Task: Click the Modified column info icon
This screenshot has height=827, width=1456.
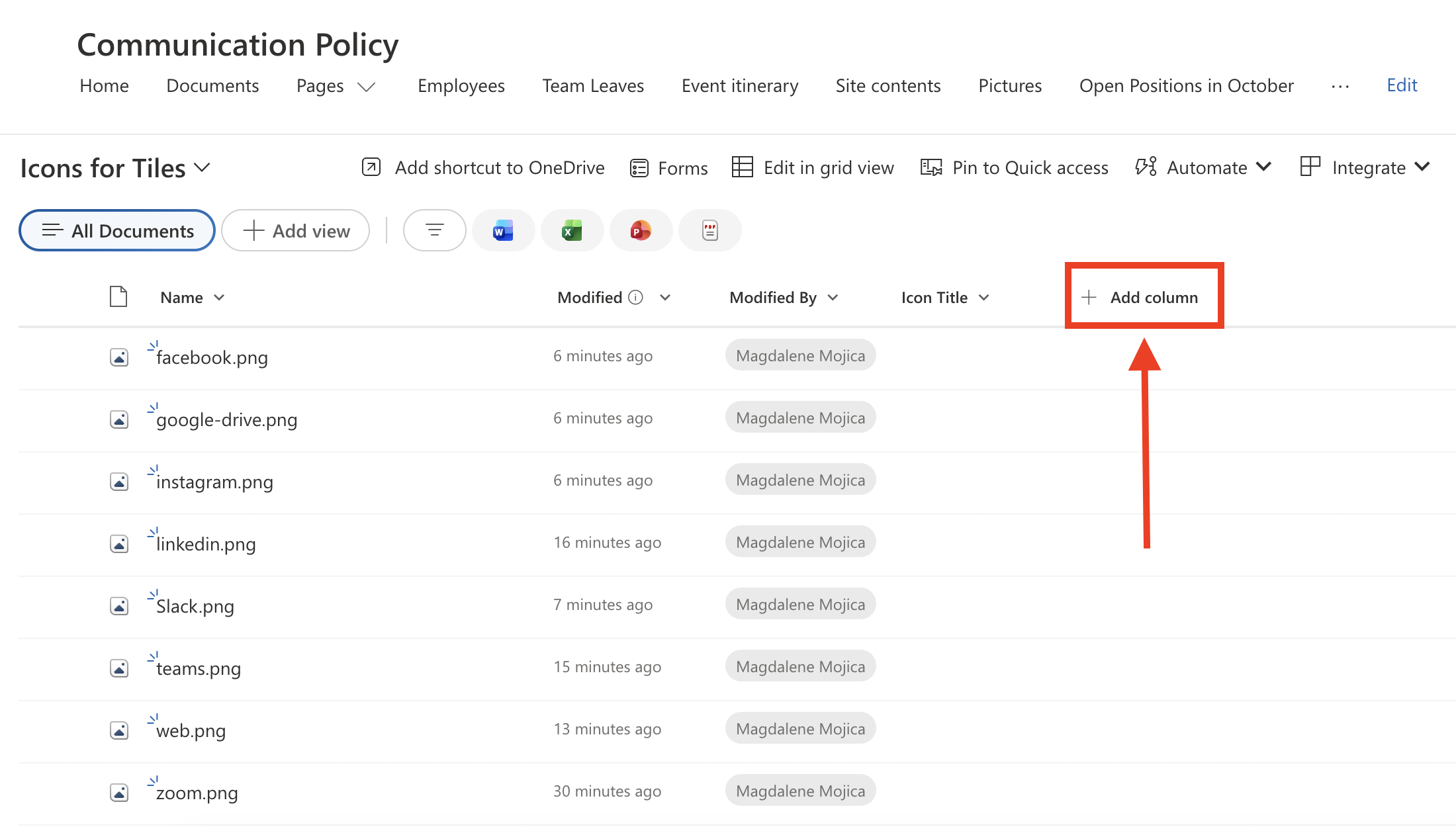Action: tap(635, 298)
